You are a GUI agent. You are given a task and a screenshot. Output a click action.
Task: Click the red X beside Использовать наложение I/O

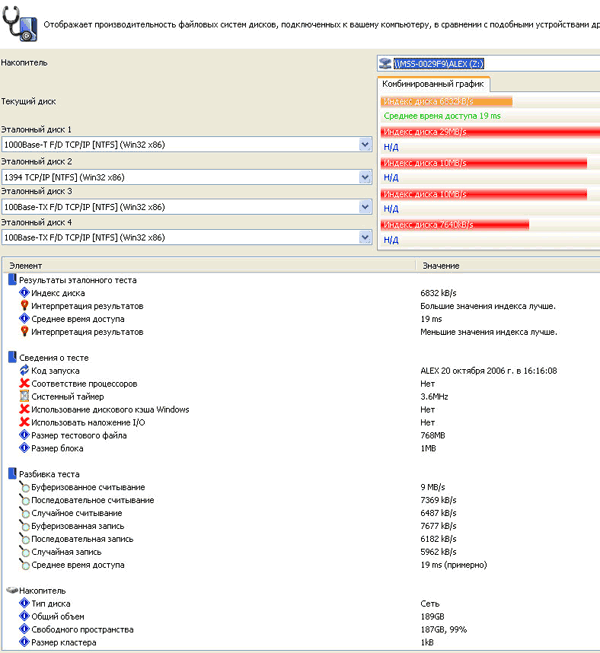click(x=24, y=422)
